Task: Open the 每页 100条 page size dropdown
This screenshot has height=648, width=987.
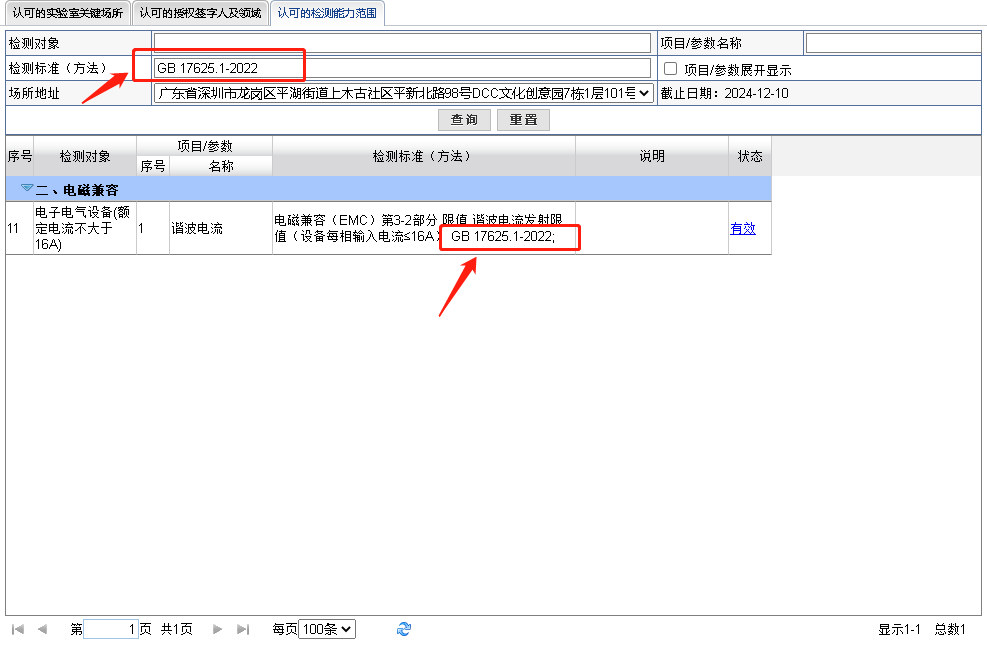Action: click(327, 629)
